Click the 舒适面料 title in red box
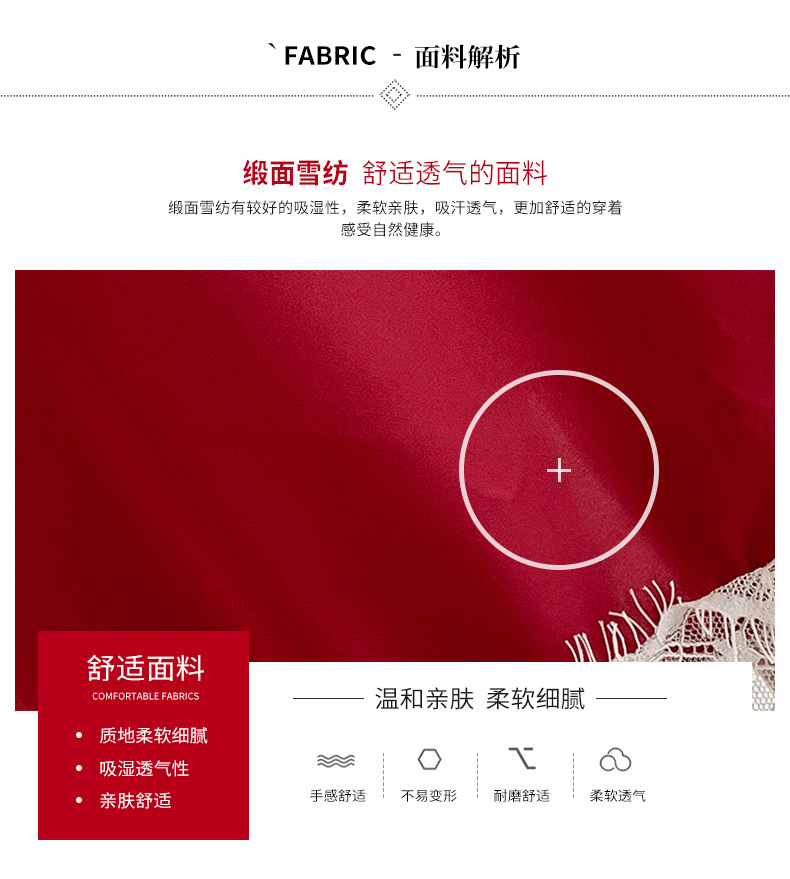The width and height of the screenshot is (790, 879). pos(145,668)
